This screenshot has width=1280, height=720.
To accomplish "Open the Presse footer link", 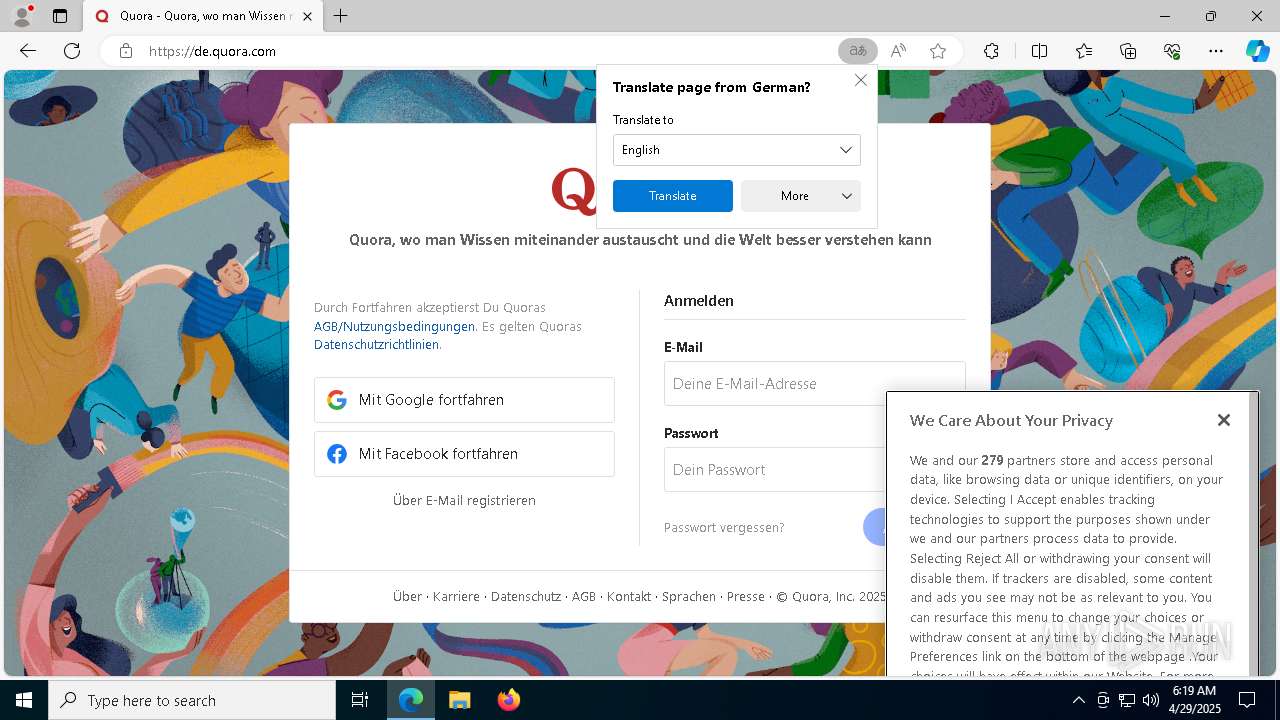I will [x=746, y=596].
